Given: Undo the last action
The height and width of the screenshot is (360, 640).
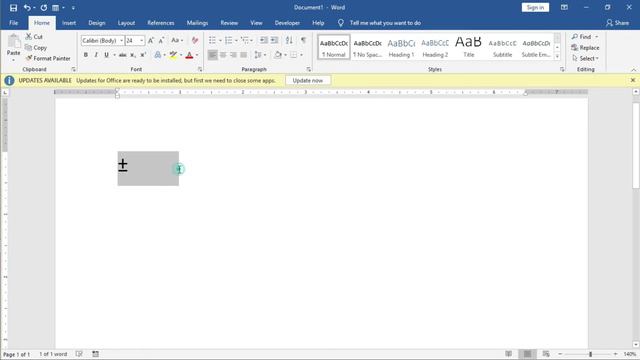Looking at the screenshot, I should coord(27,8).
